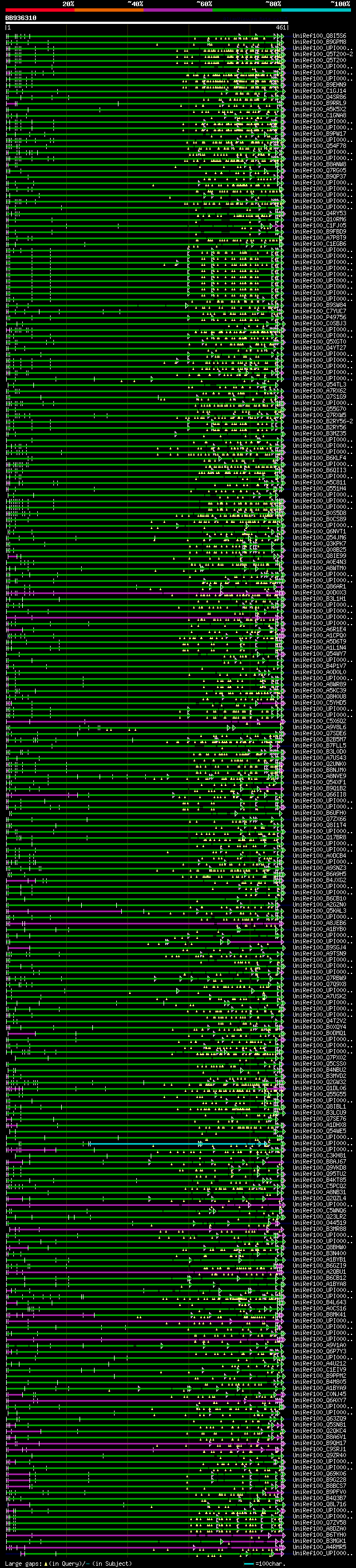356x1568 pixels.
Task: Select hit label UniRef100_B6TYH0
Action: pyautogui.click(x=319, y=1535)
